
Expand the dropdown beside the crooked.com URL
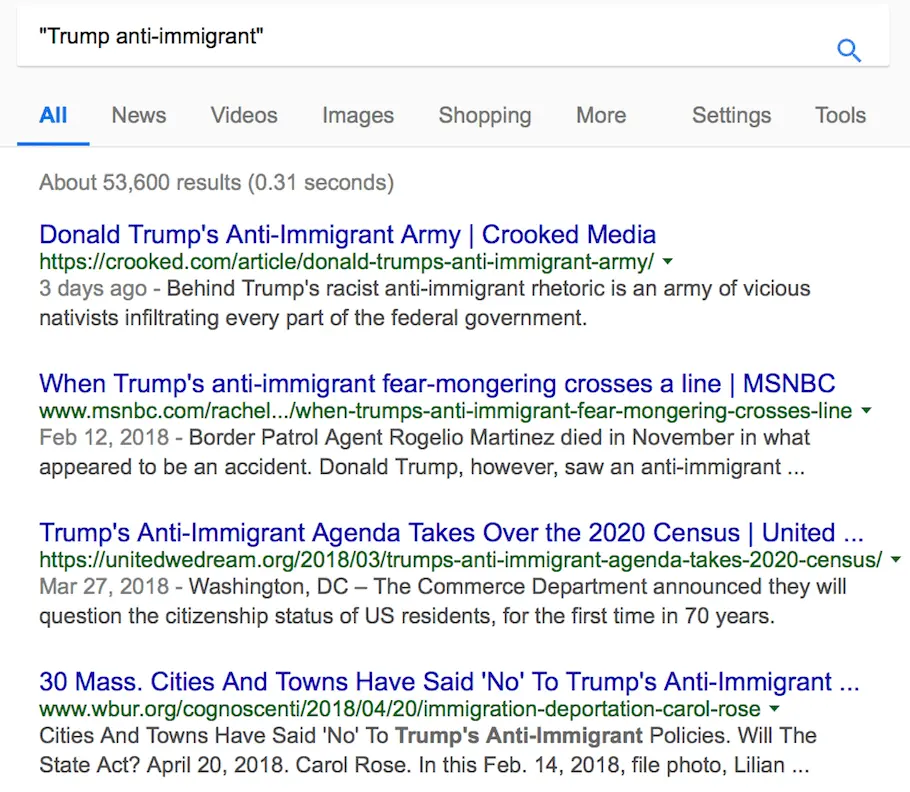[668, 260]
